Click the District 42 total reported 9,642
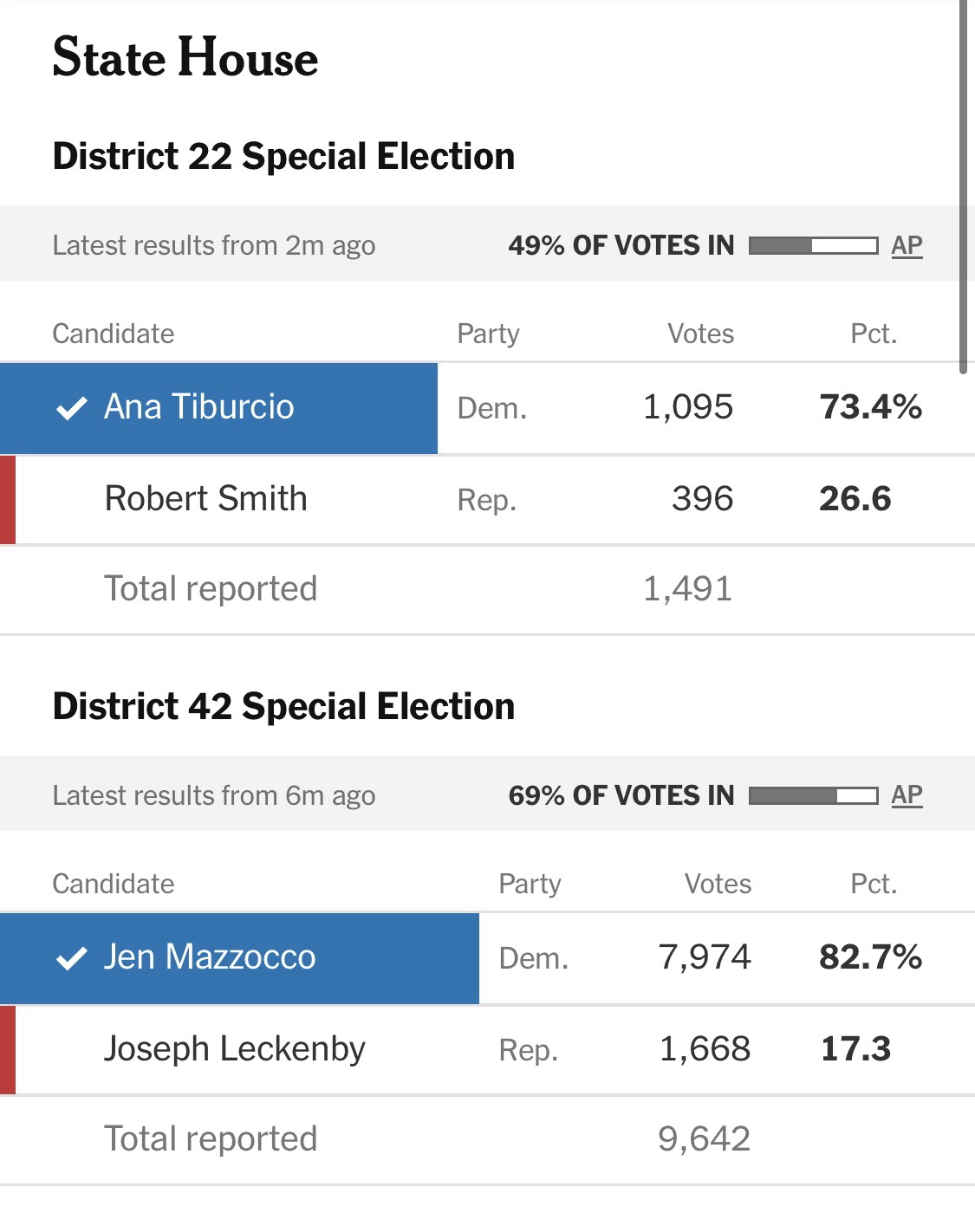This screenshot has width=975, height=1232. 704,1139
